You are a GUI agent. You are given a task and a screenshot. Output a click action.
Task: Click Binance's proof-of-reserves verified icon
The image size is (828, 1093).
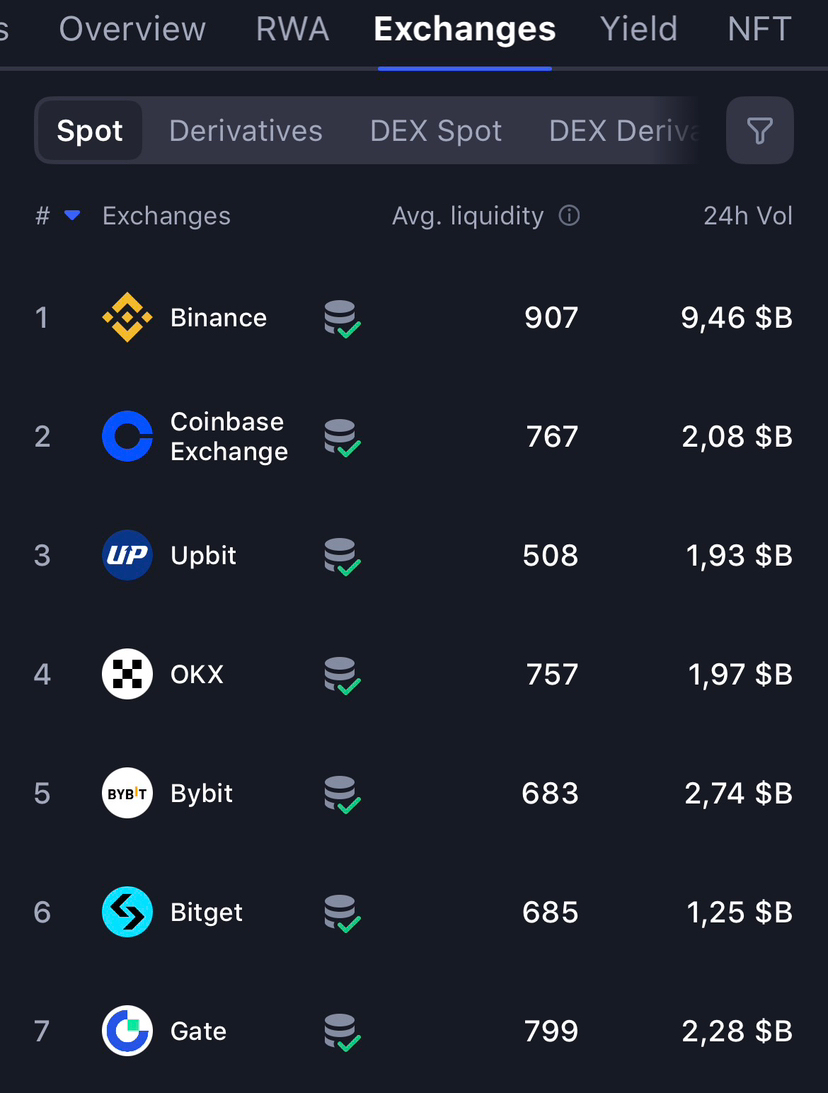click(x=342, y=319)
